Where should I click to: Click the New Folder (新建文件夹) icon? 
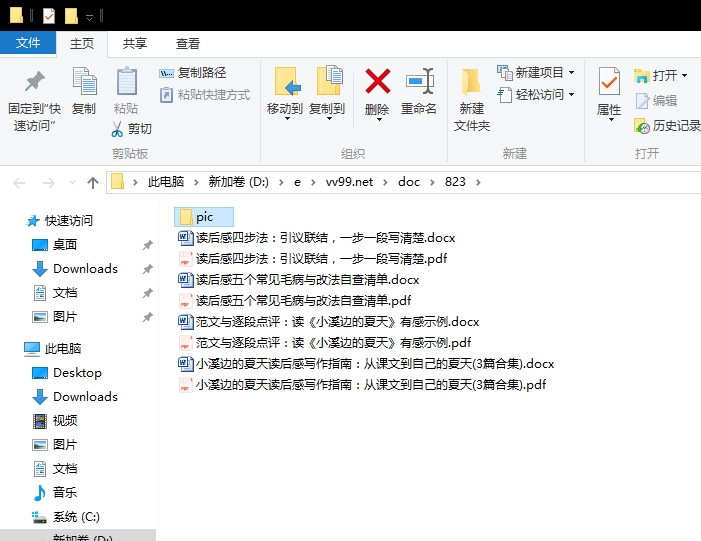point(471,81)
